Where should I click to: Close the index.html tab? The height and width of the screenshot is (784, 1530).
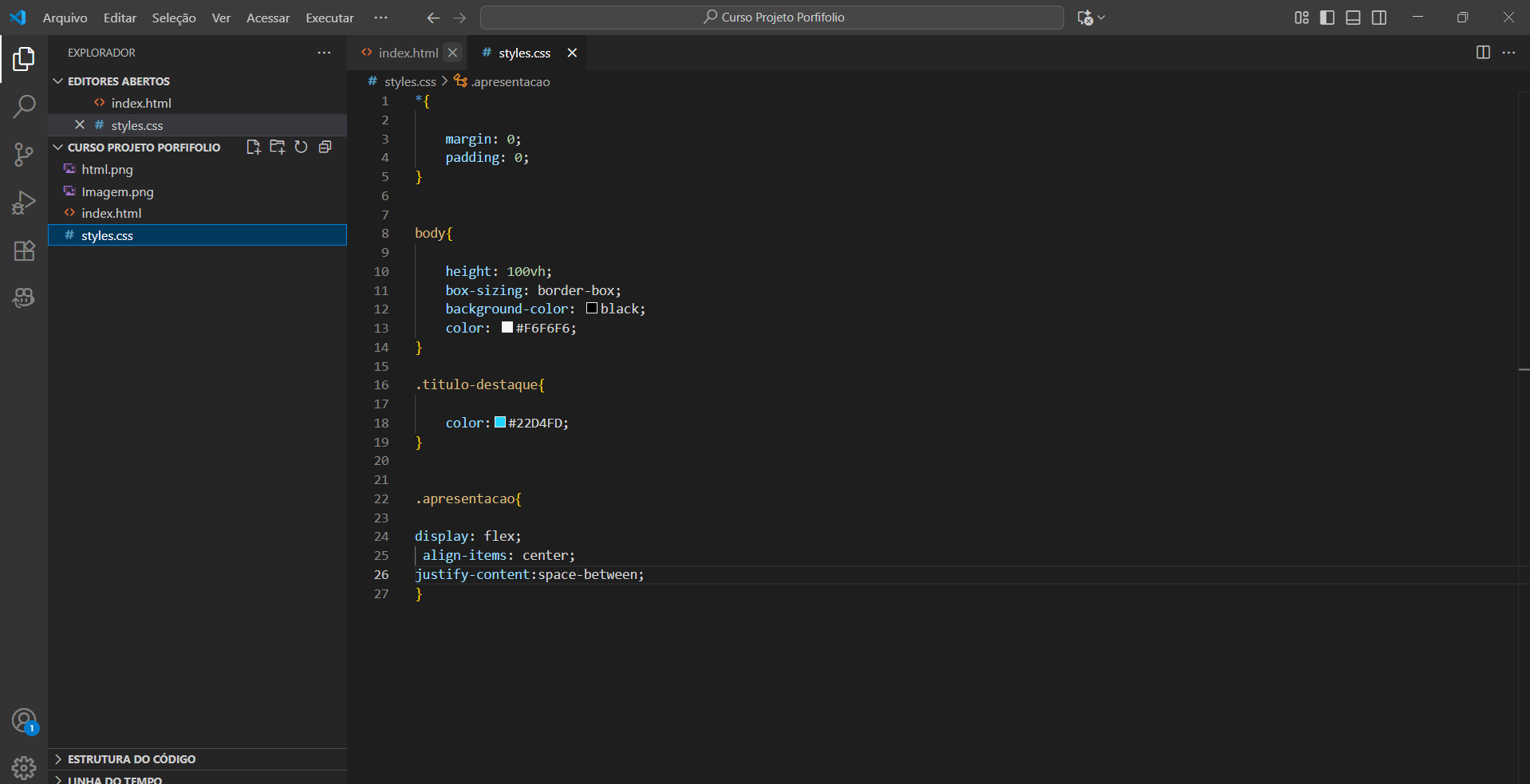click(x=452, y=53)
